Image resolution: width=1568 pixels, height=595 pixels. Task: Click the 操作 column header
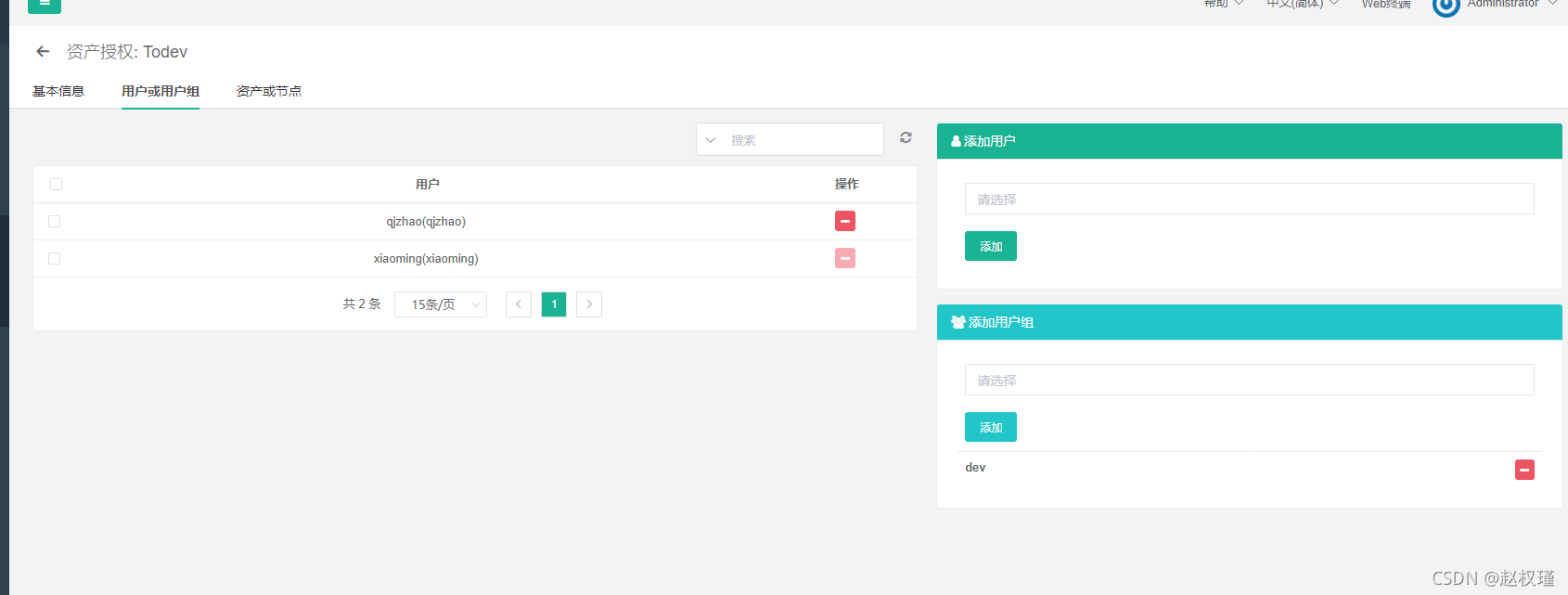click(x=847, y=184)
